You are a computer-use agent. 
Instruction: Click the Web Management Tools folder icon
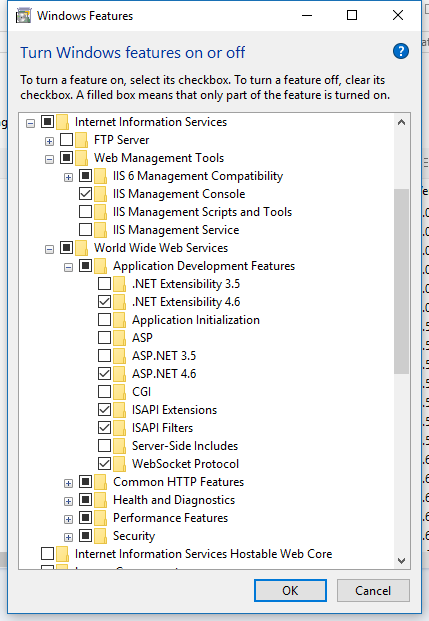click(x=81, y=158)
